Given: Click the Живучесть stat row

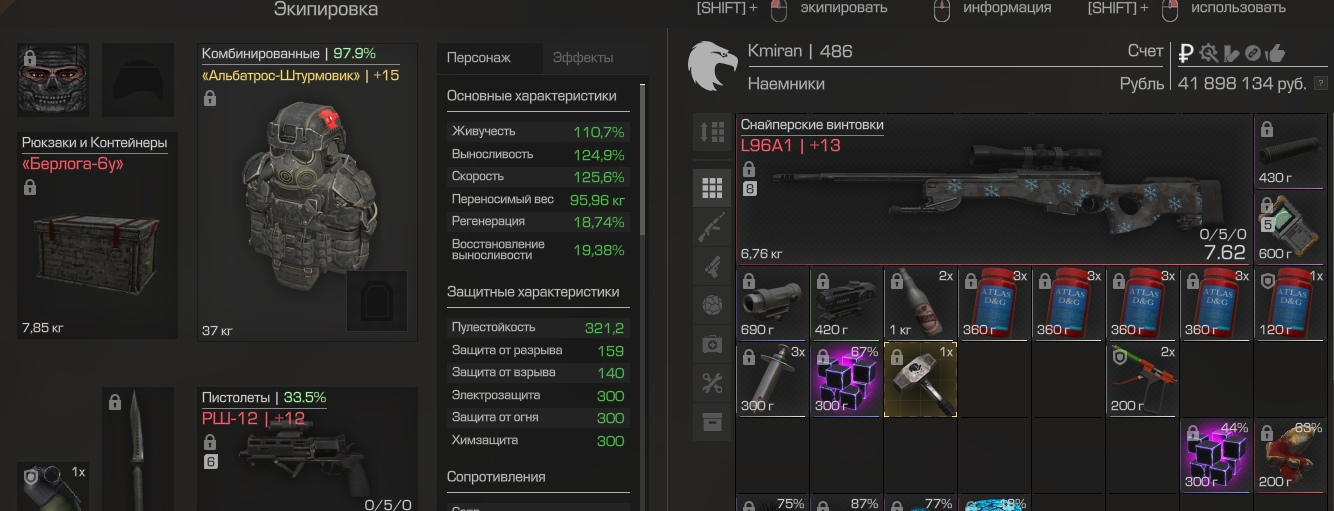Looking at the screenshot, I should pos(539,131).
